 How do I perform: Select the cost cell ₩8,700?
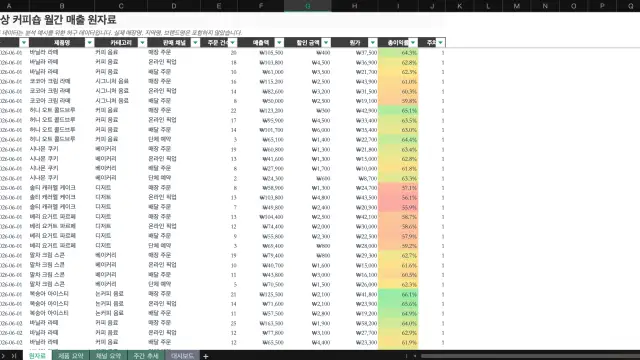[354, 178]
